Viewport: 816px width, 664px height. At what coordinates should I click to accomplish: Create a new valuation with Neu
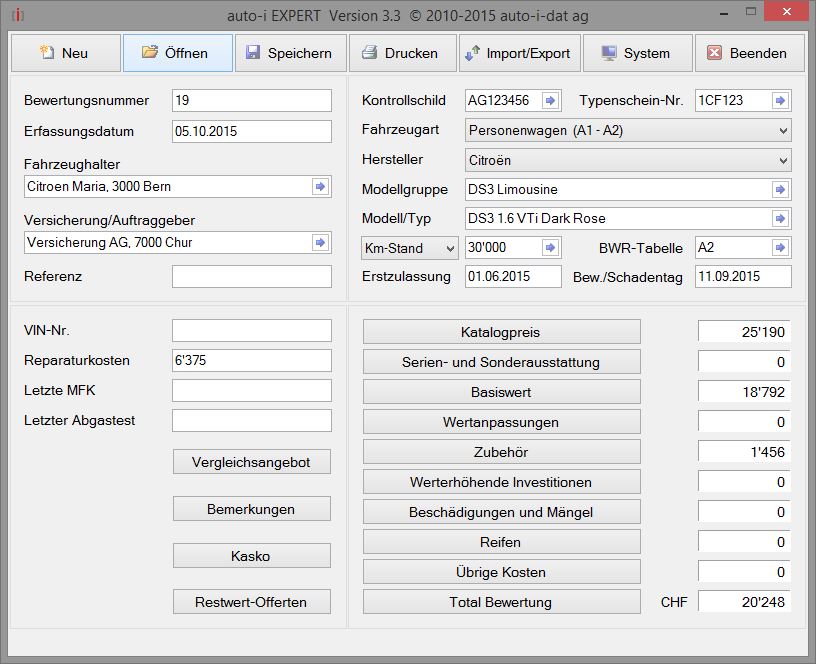pos(66,53)
